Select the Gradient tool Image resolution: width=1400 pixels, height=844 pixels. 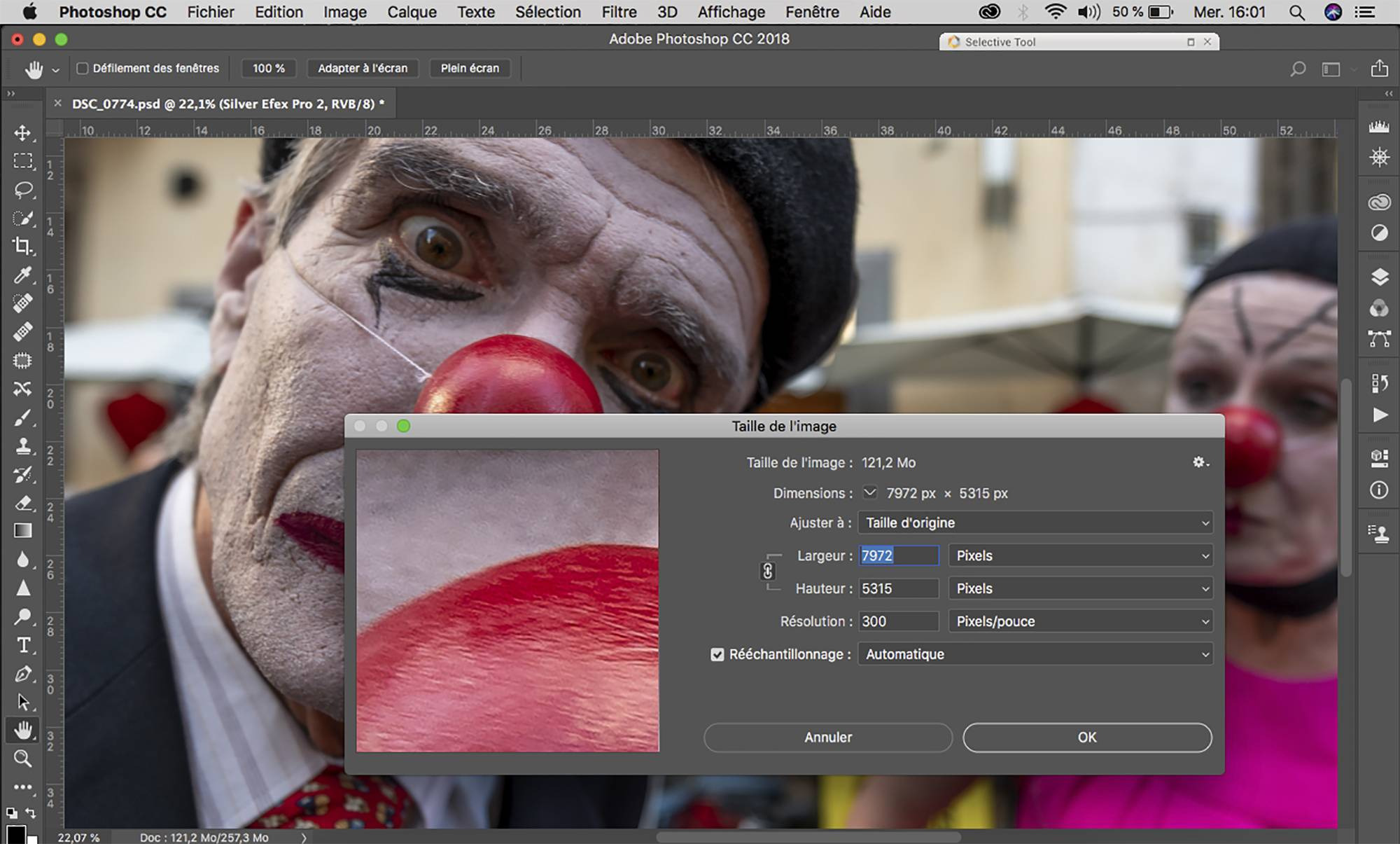23,531
